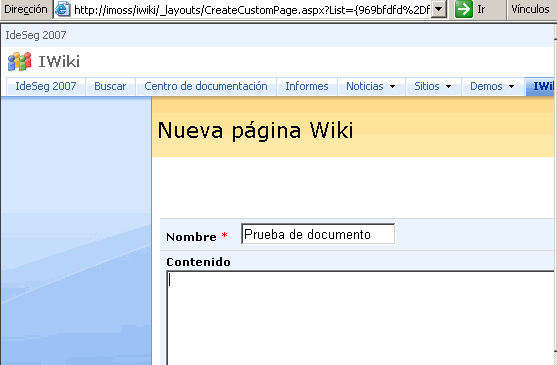Click the Contenido label

(198, 262)
